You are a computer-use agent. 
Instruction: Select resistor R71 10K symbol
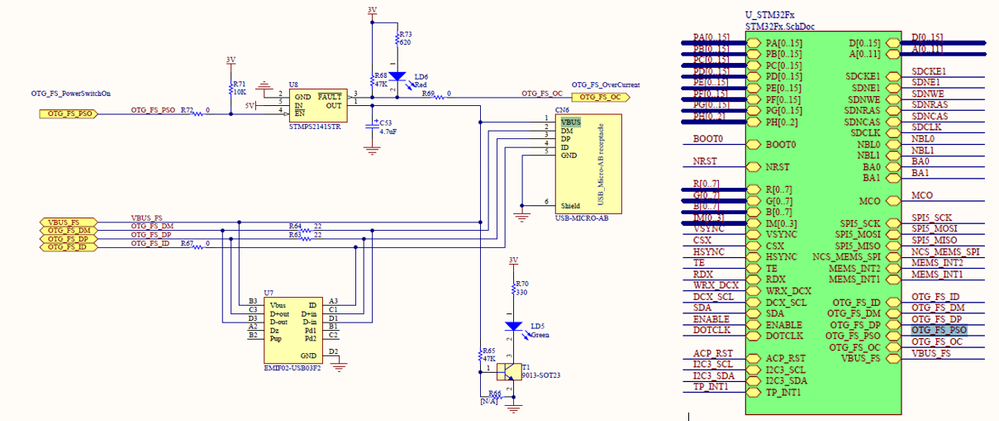[x=231, y=87]
